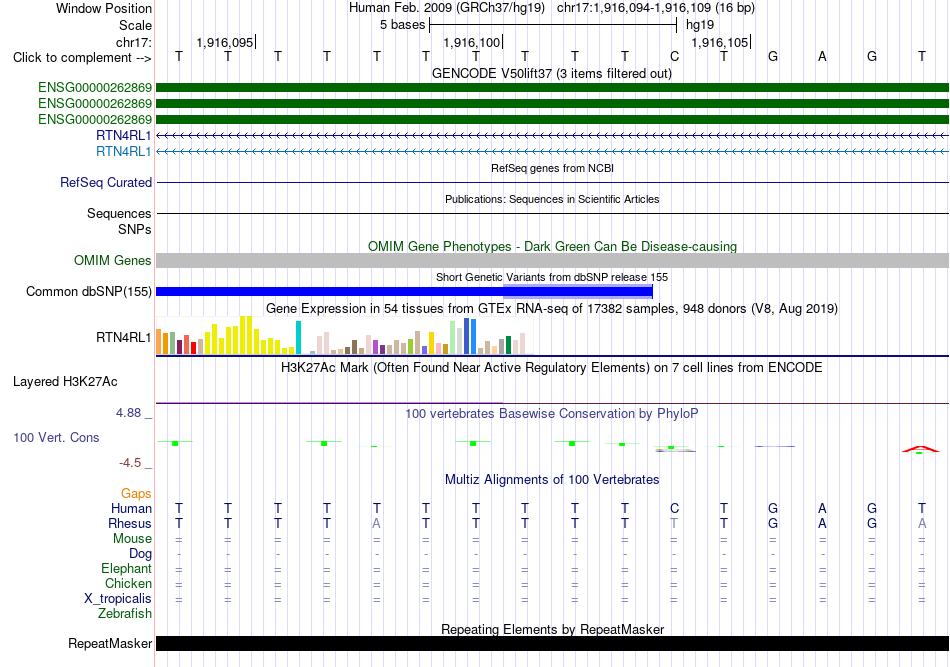Click the blue Common dbSNP variant bar

(x=404, y=291)
